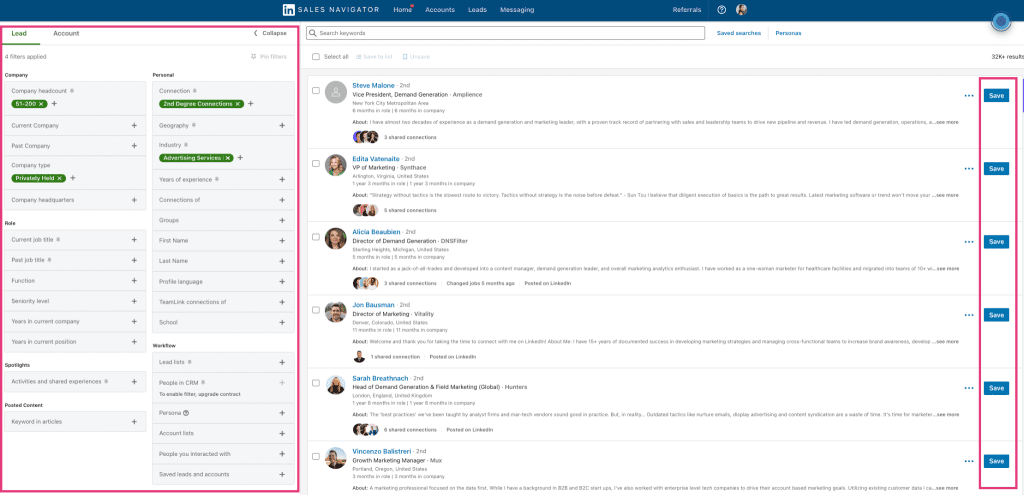
Task: Open more options for Alicia Beaubien
Action: [x=969, y=242]
